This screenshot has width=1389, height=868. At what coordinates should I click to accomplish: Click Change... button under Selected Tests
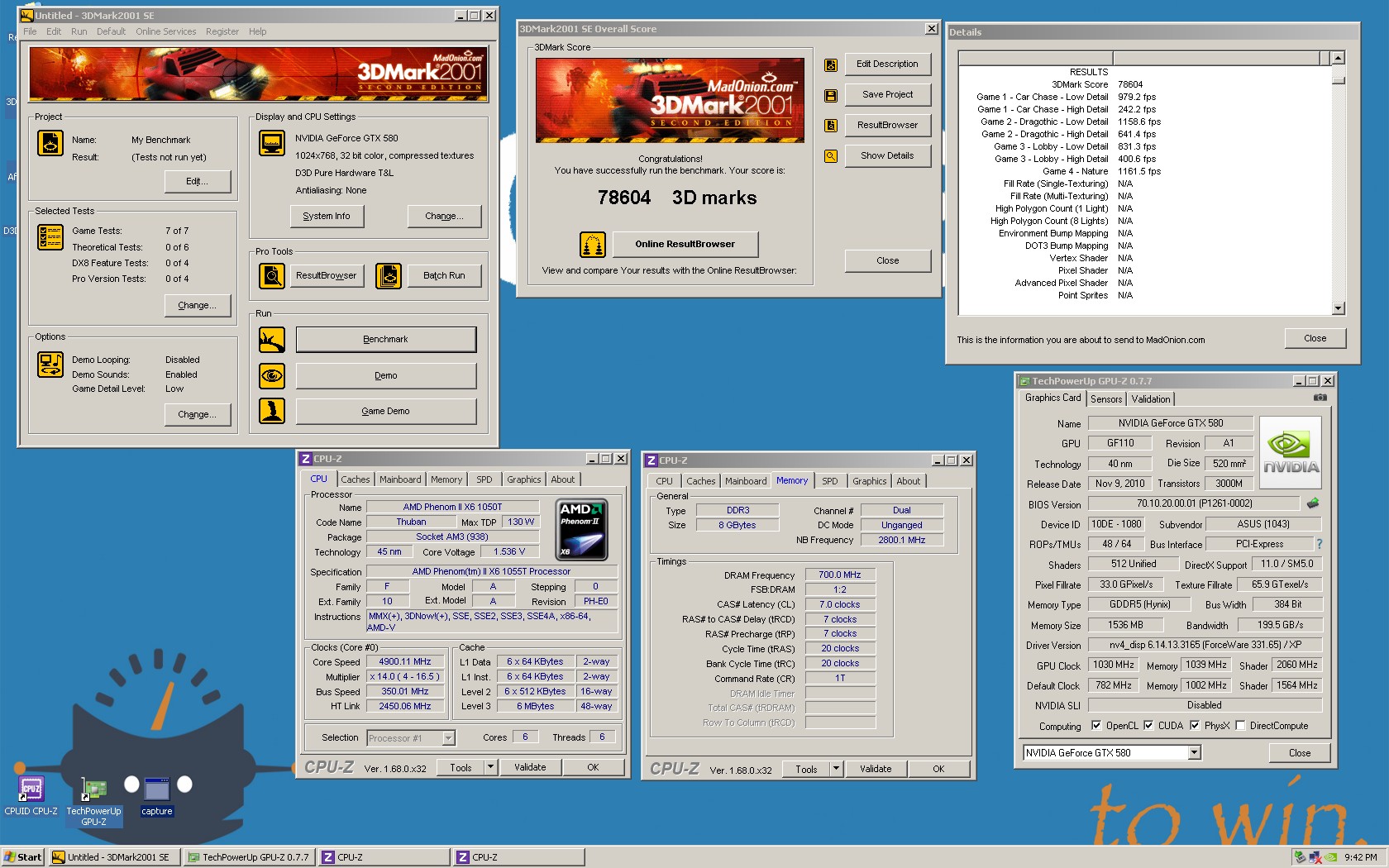click(198, 306)
